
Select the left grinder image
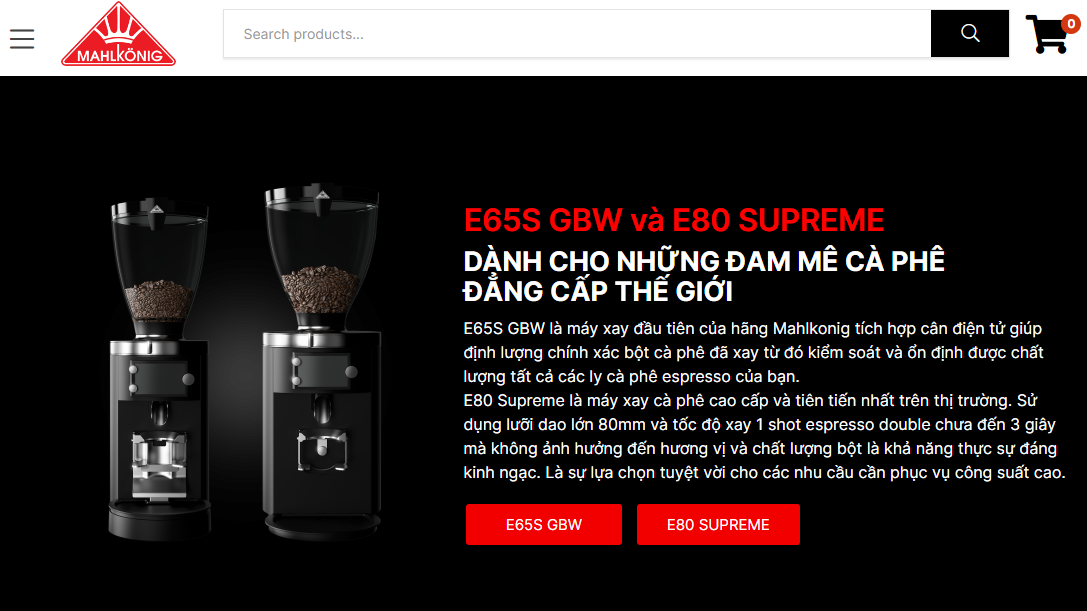coord(159,370)
